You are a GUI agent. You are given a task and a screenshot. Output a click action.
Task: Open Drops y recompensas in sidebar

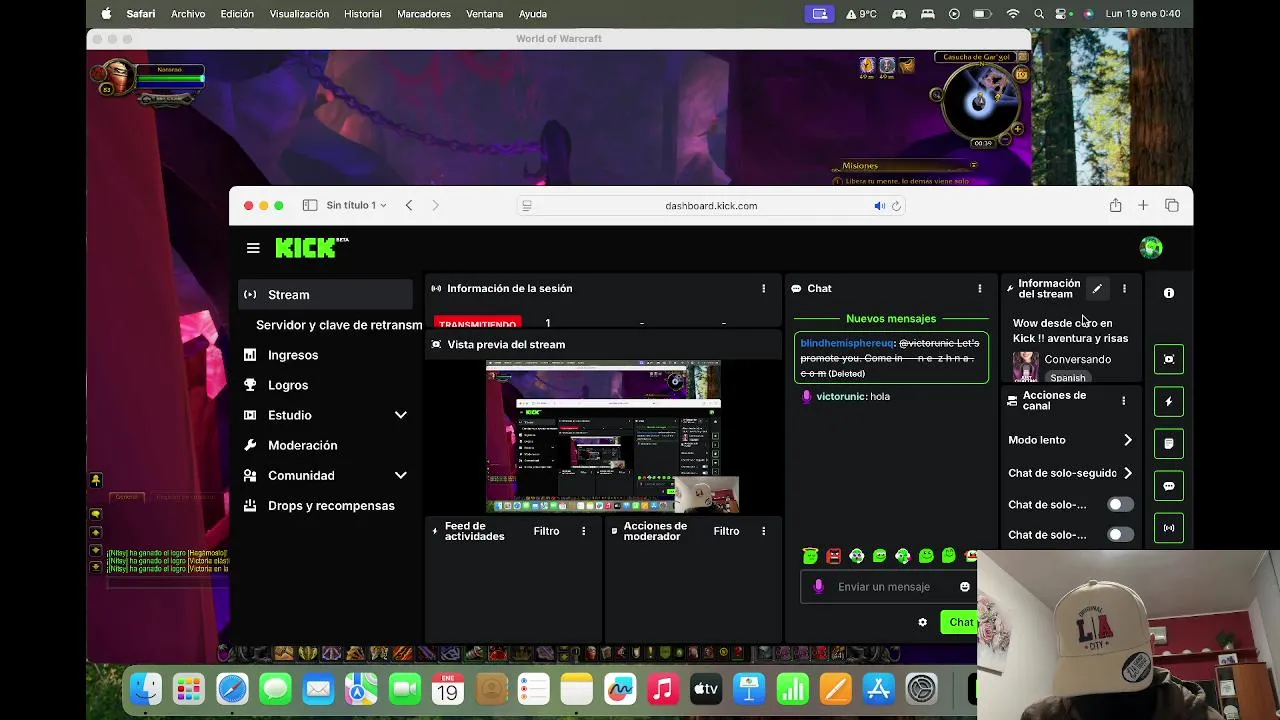(325, 505)
